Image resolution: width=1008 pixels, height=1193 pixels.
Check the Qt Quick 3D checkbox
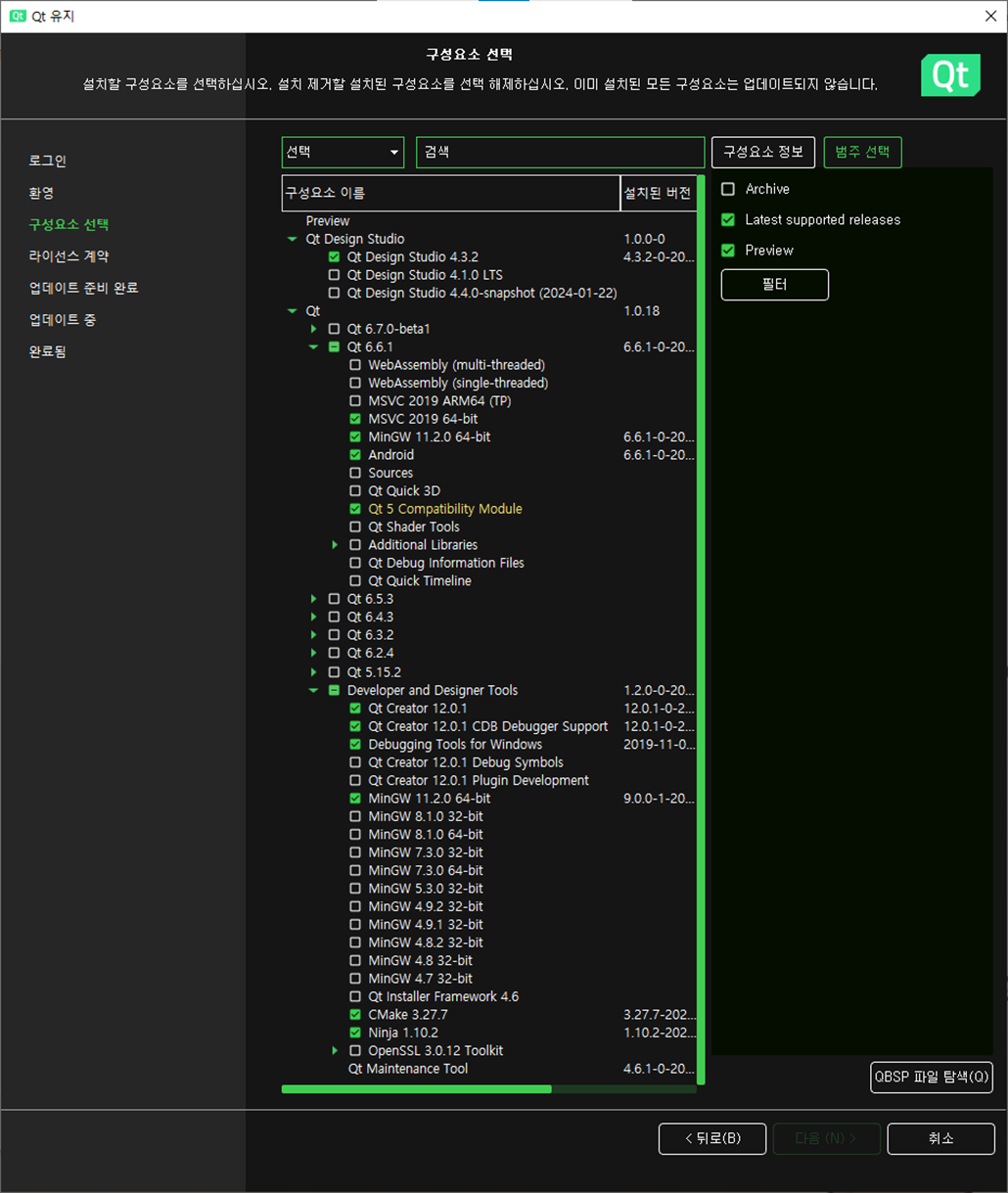[x=355, y=491]
